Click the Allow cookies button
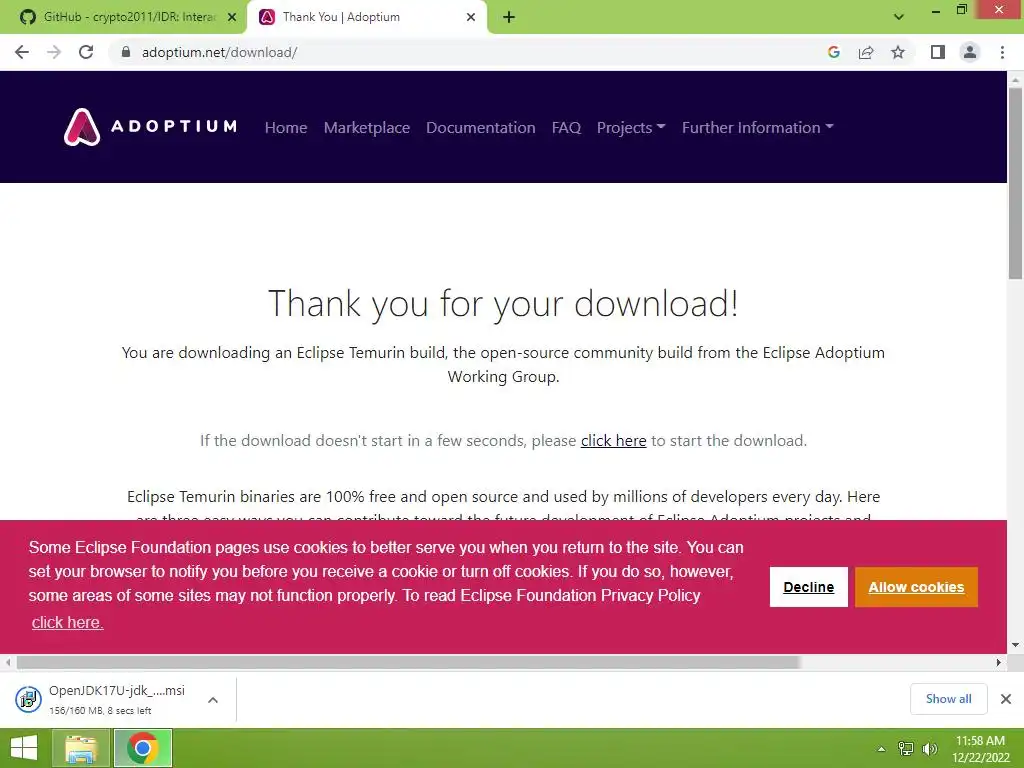Screen dimensions: 1024x768 [916, 587]
